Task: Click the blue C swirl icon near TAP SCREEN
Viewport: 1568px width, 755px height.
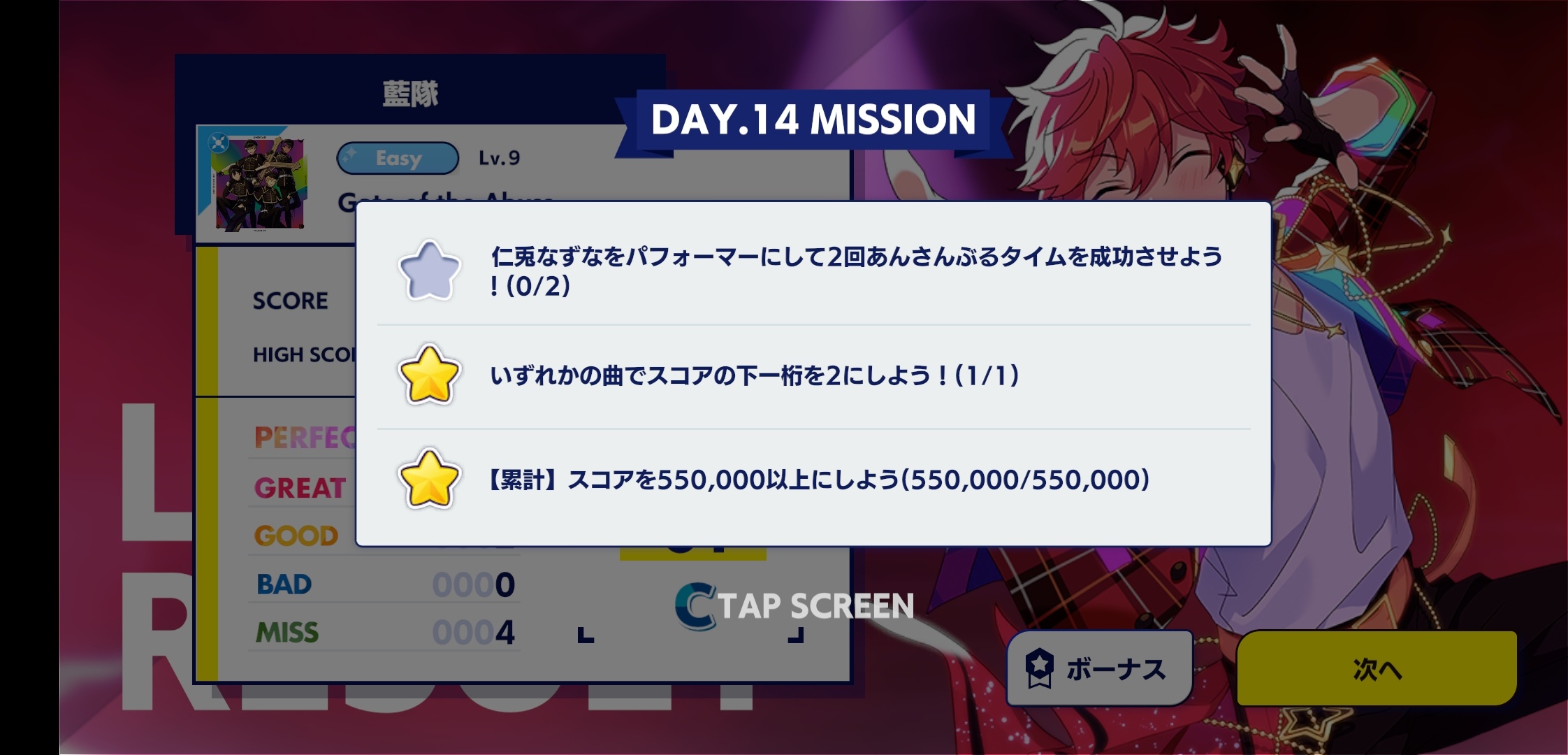Action: (695, 605)
